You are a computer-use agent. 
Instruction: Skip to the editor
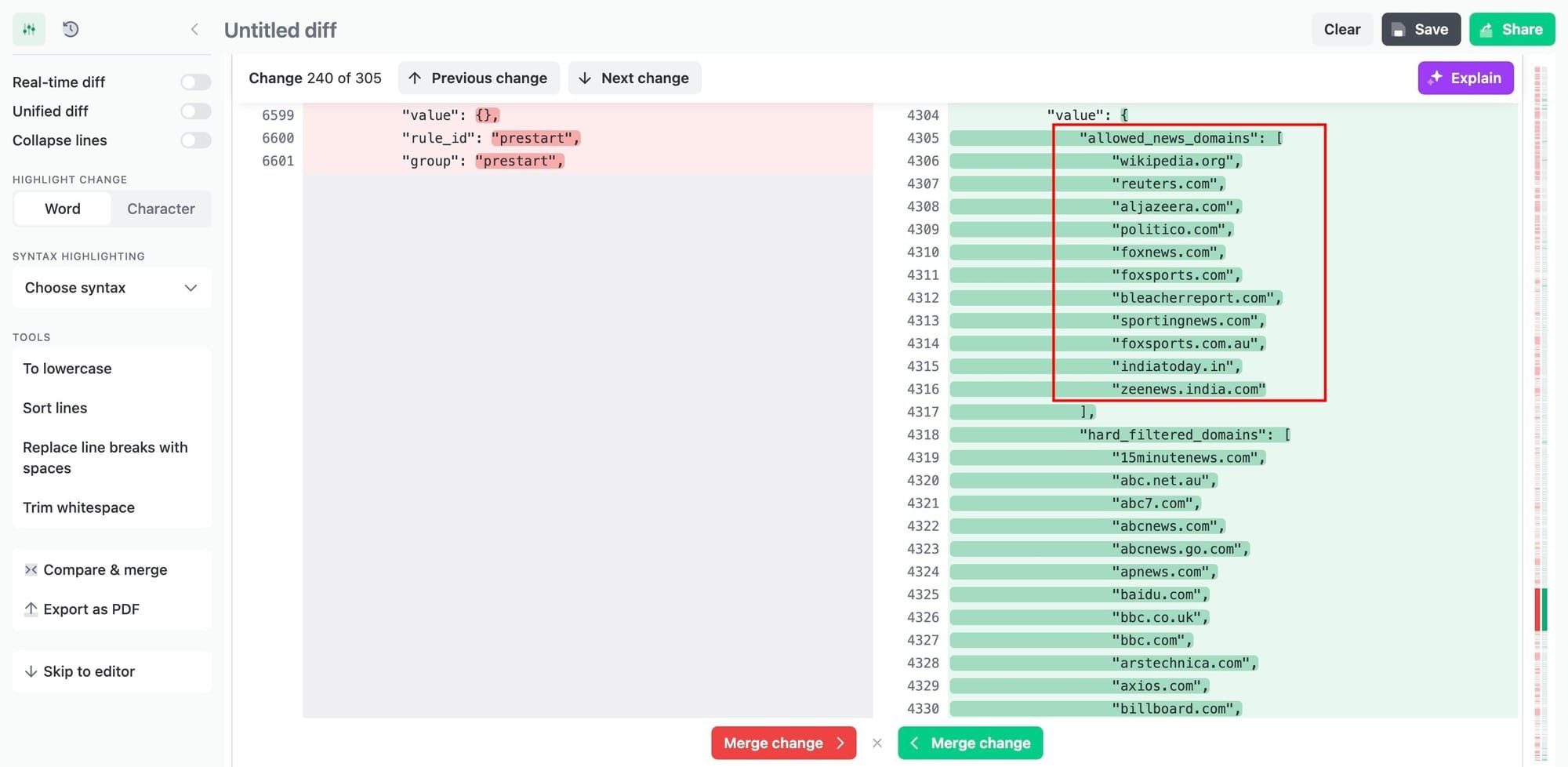89,671
